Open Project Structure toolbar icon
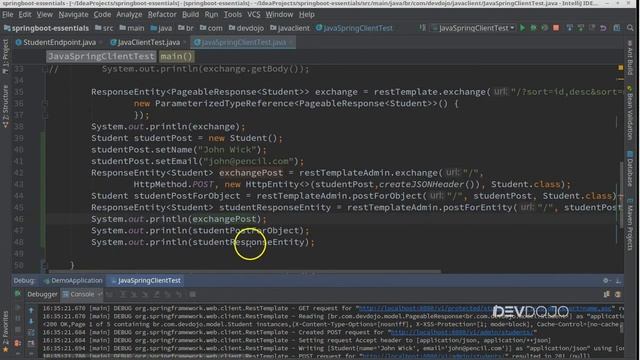 617,28
